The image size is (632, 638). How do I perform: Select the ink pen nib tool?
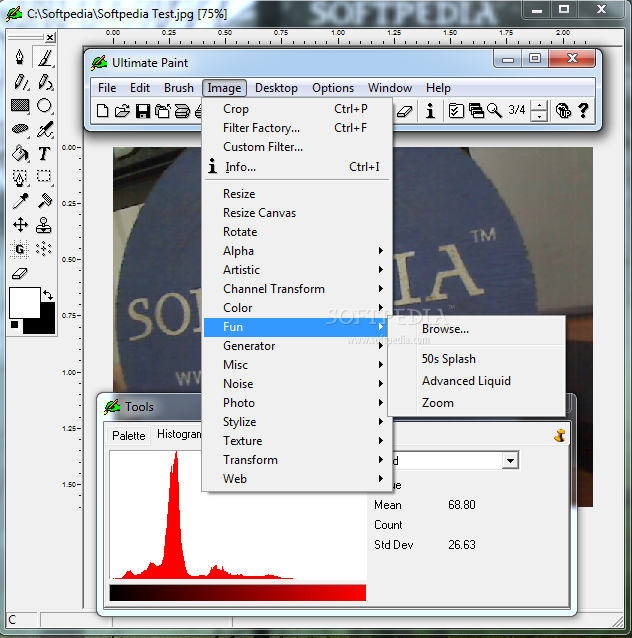click(x=20, y=57)
